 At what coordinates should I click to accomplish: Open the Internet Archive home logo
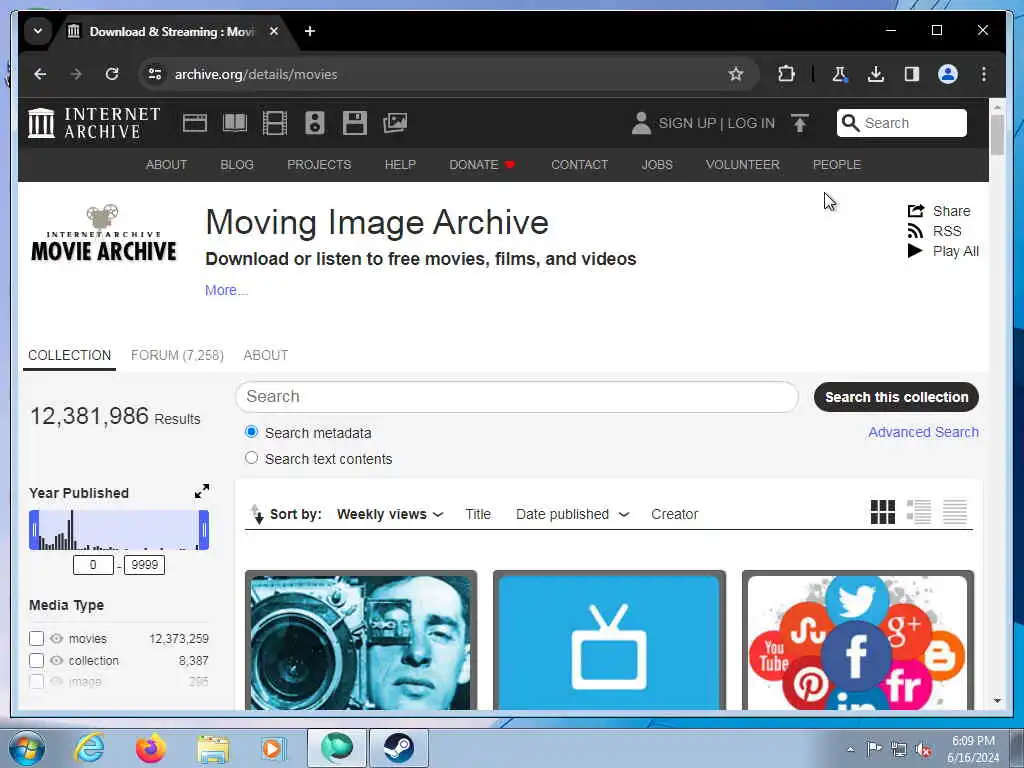tap(95, 123)
